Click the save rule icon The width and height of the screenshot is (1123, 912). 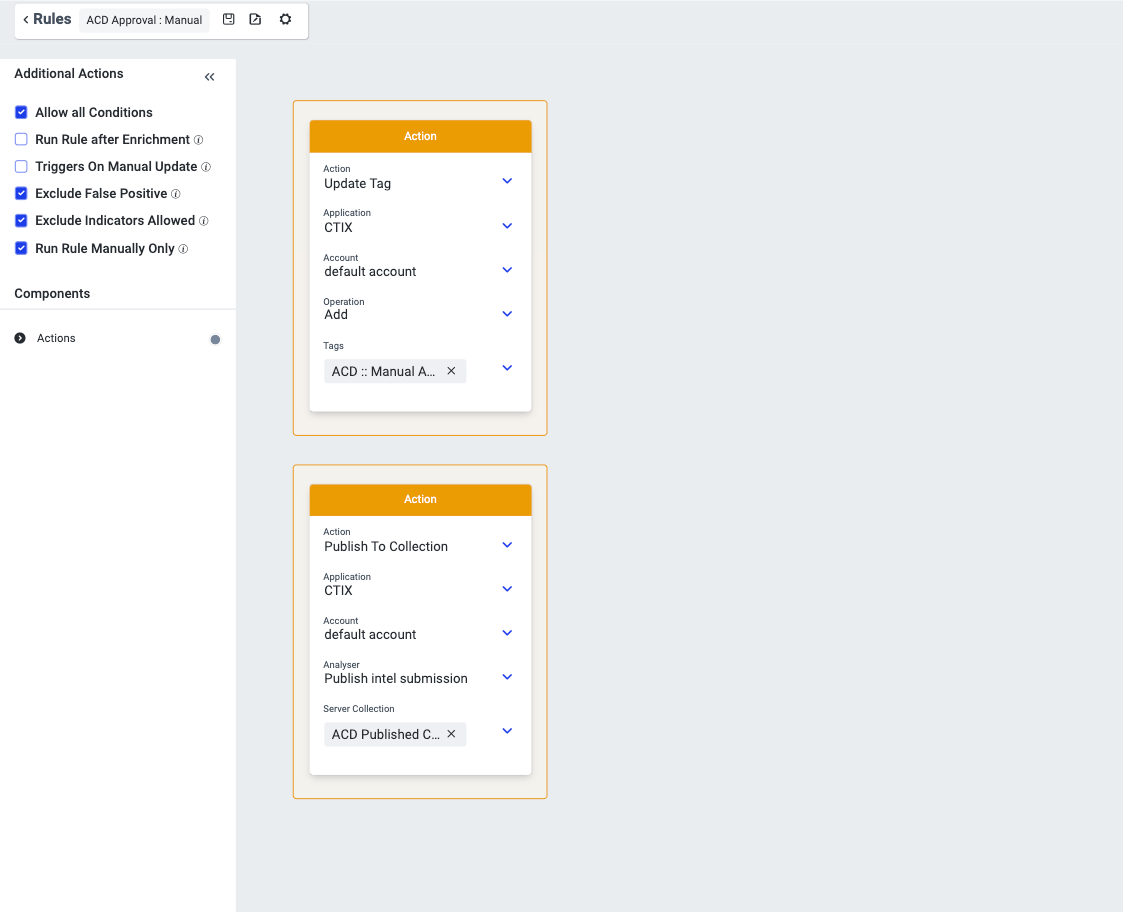coord(228,20)
